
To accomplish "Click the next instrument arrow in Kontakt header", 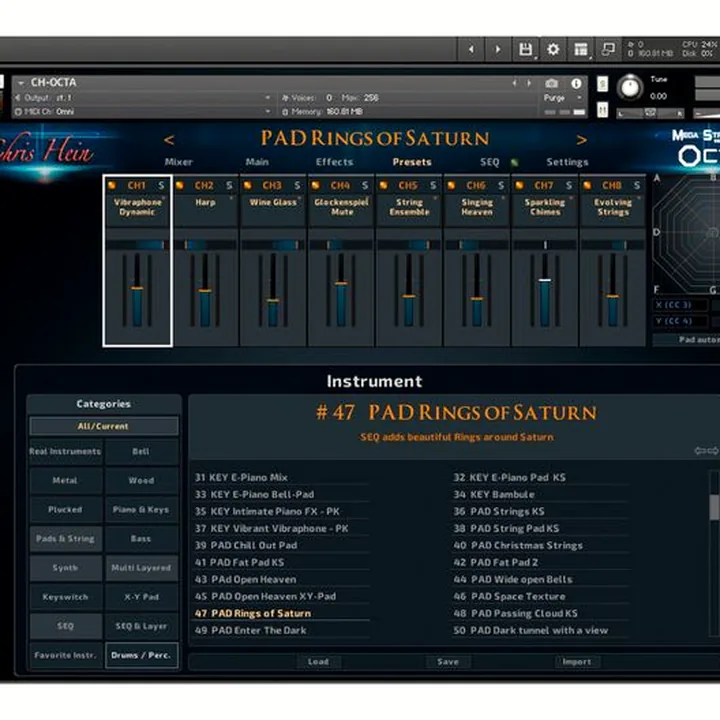I will point(498,49).
